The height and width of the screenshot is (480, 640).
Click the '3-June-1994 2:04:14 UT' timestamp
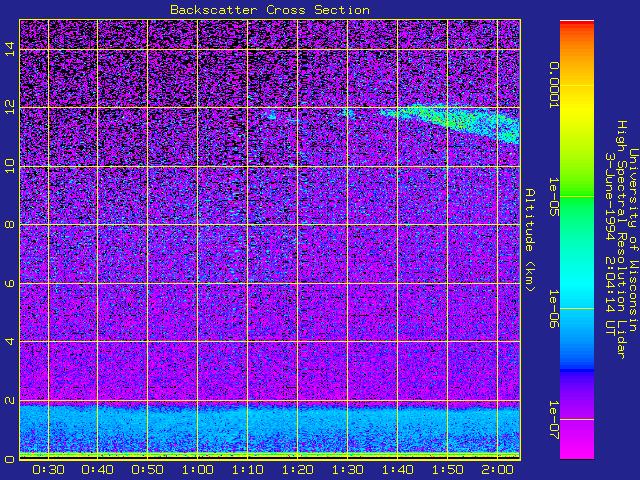point(609,244)
